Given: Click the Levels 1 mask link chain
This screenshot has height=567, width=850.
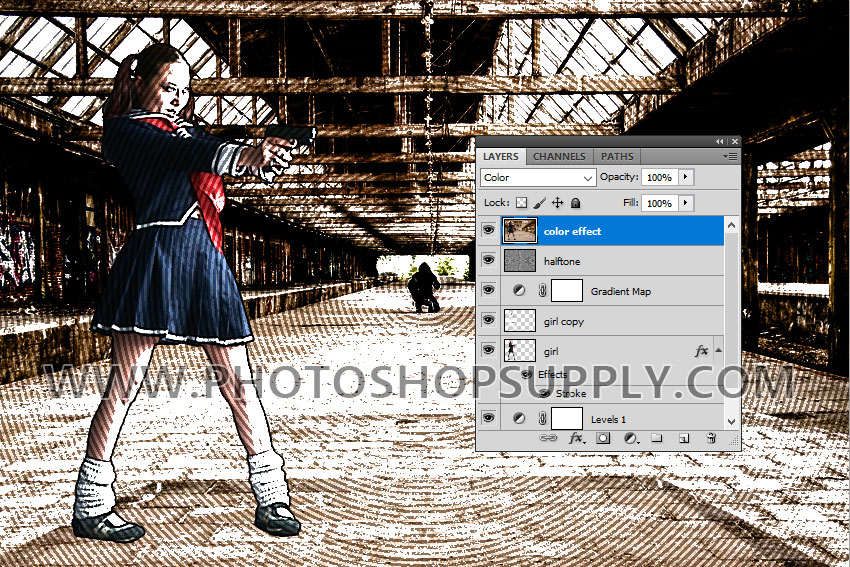Looking at the screenshot, I should [x=542, y=418].
